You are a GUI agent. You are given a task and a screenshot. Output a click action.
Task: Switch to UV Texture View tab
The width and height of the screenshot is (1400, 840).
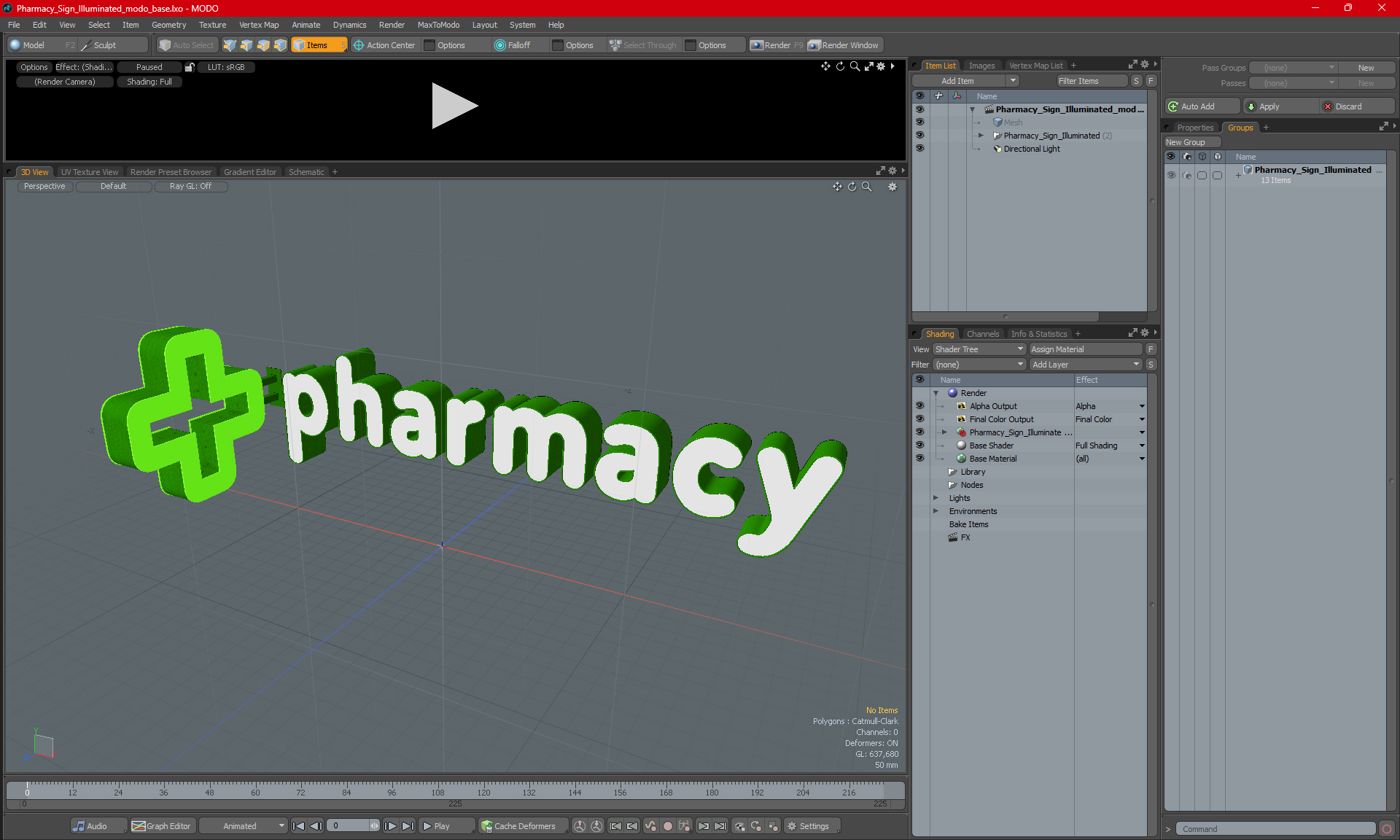coord(90,172)
